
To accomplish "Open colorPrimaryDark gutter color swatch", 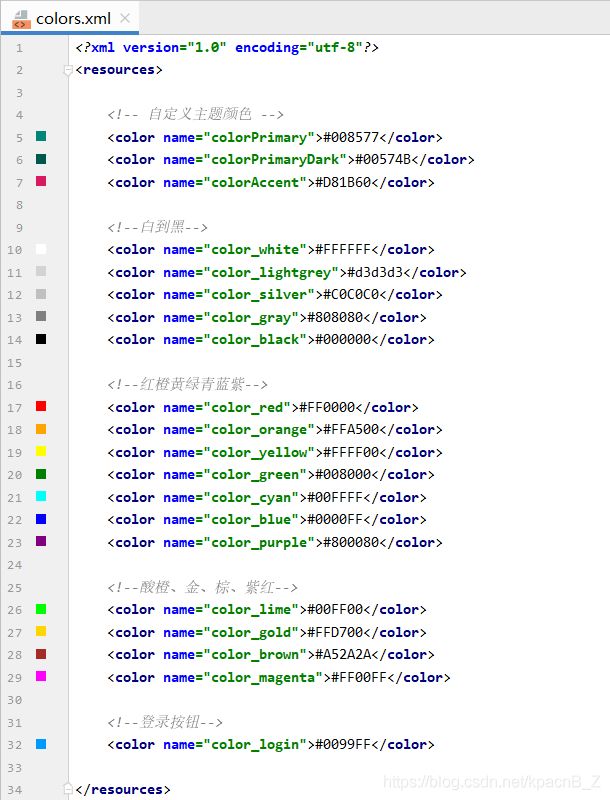I will pyautogui.click(x=41, y=159).
